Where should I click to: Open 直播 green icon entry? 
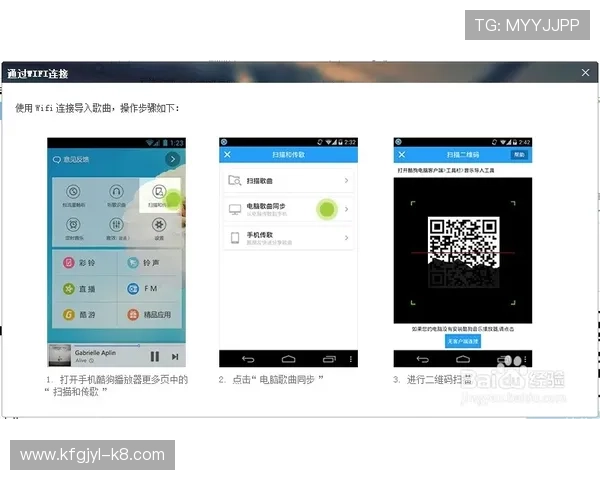[69, 289]
